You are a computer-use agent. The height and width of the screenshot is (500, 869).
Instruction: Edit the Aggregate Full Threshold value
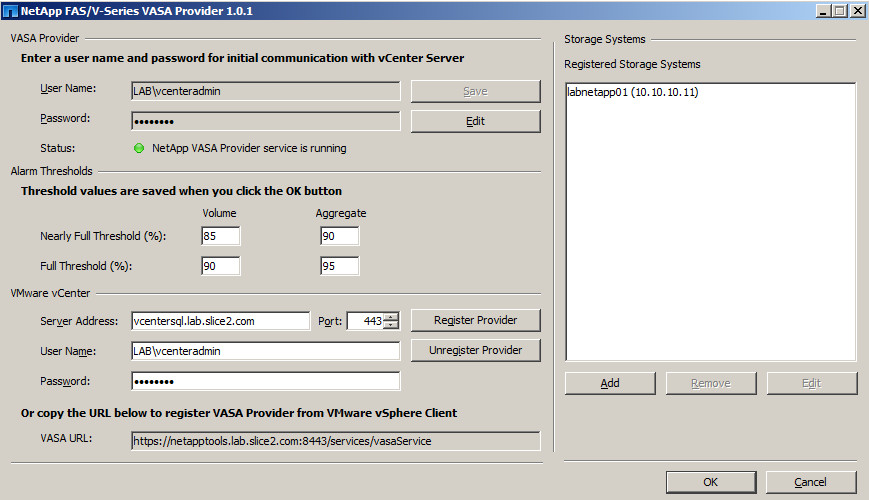click(x=339, y=266)
